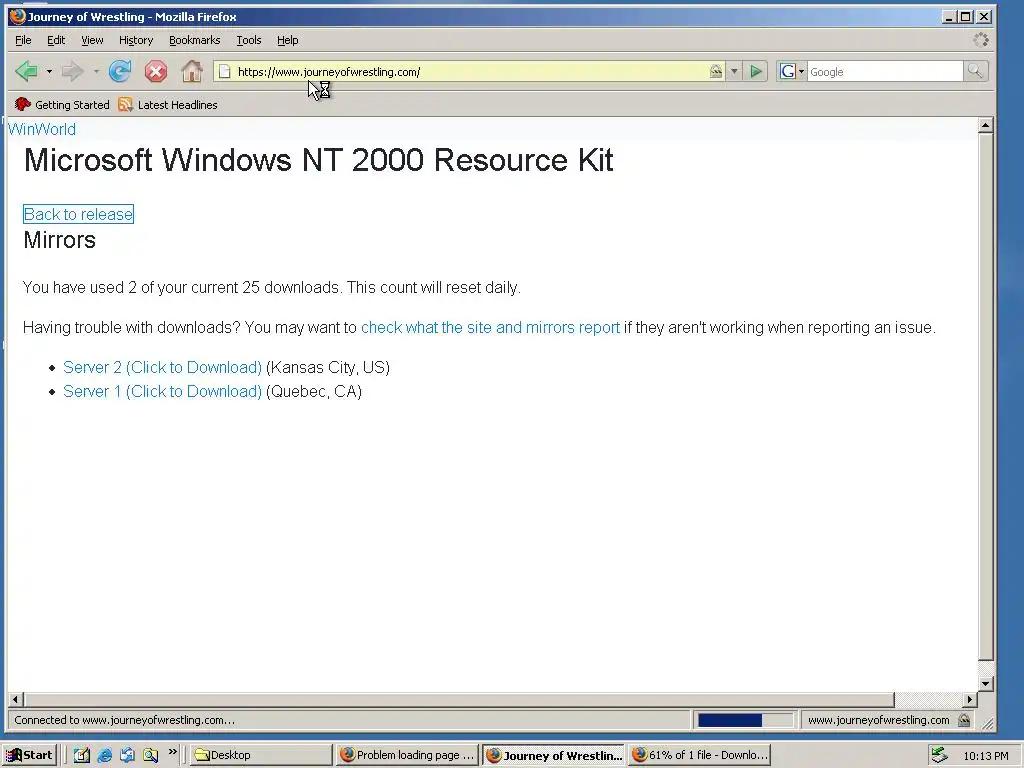Screen dimensions: 1024x768
Task: Switch to Problem loading page window
Action: [x=408, y=755]
